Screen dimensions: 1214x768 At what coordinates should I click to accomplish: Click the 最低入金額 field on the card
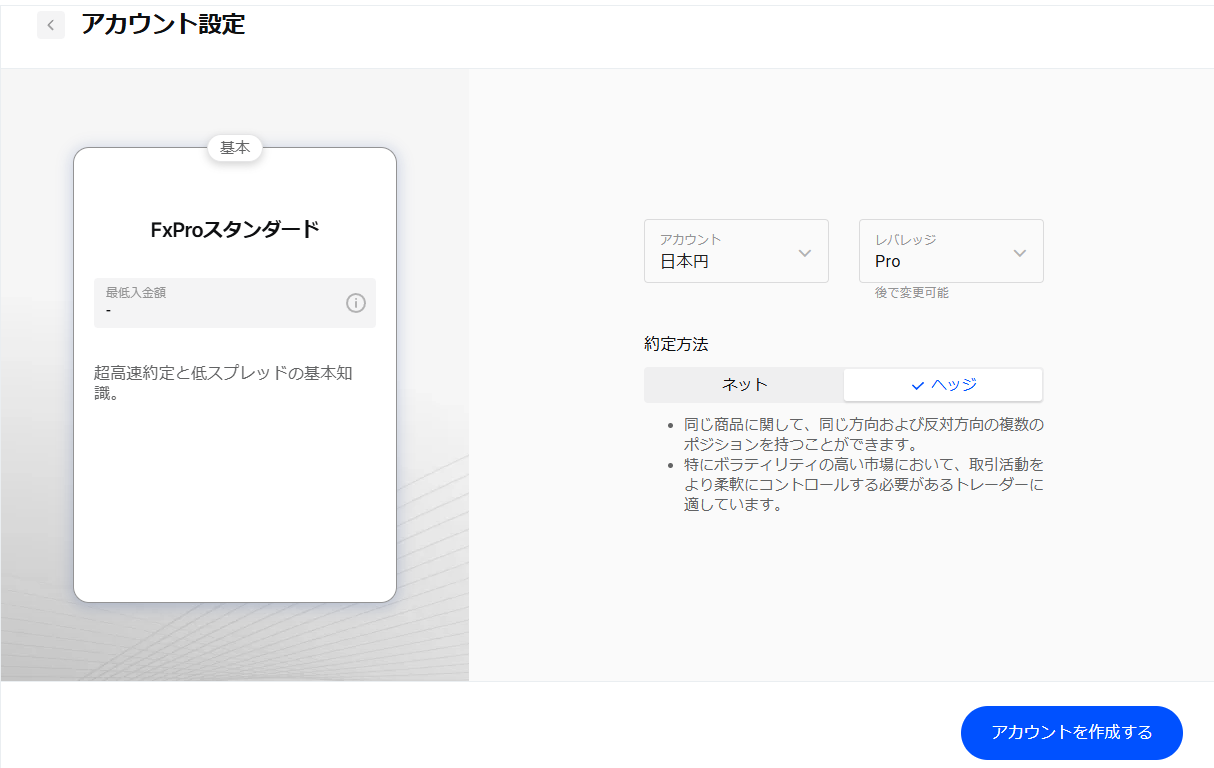(220, 303)
